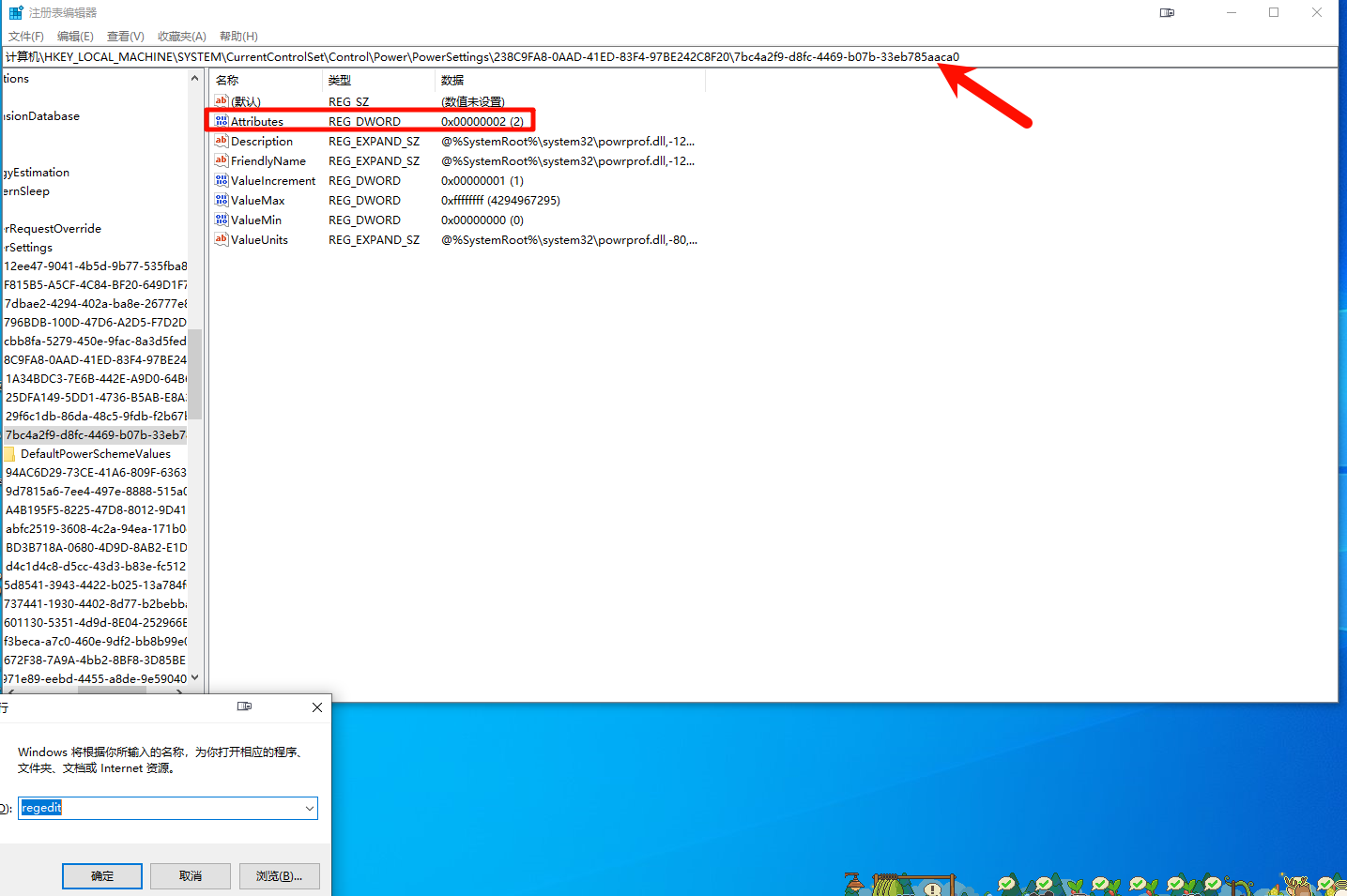The height and width of the screenshot is (896, 1347).
Task: Click the binary icon beside ValueMax
Action: pyautogui.click(x=222, y=200)
